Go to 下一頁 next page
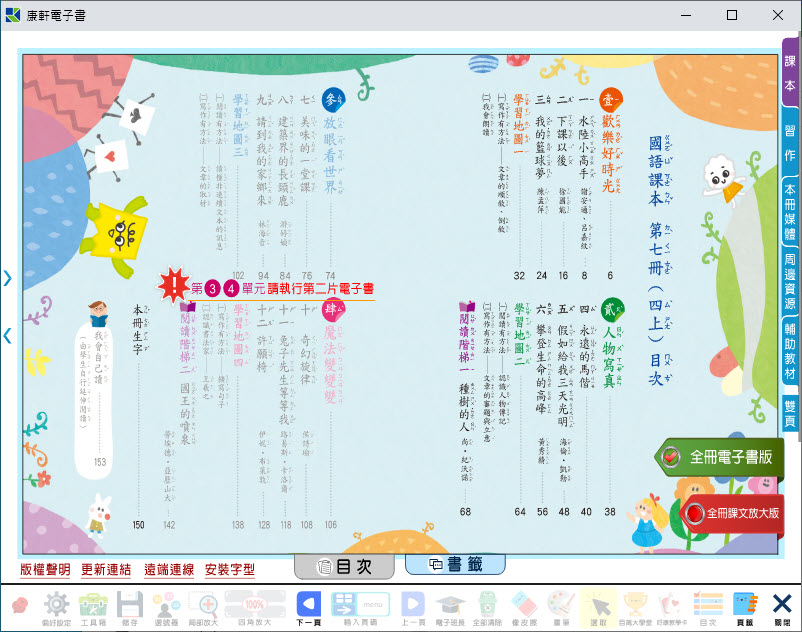The height and width of the screenshot is (632, 802). click(309, 604)
